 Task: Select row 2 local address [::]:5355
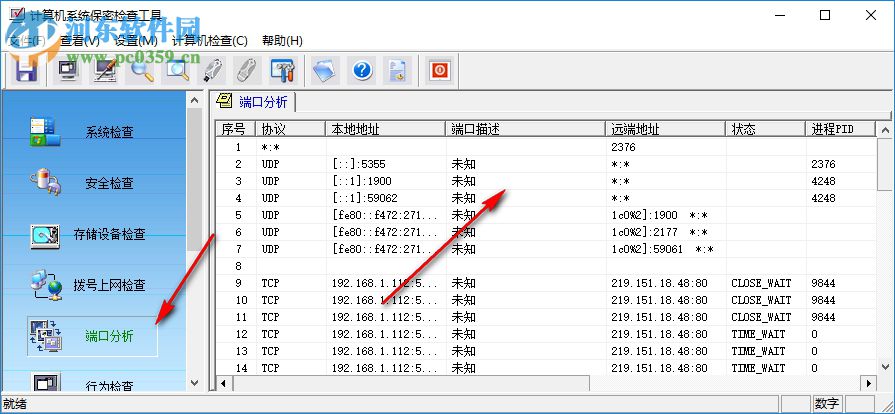click(x=359, y=164)
